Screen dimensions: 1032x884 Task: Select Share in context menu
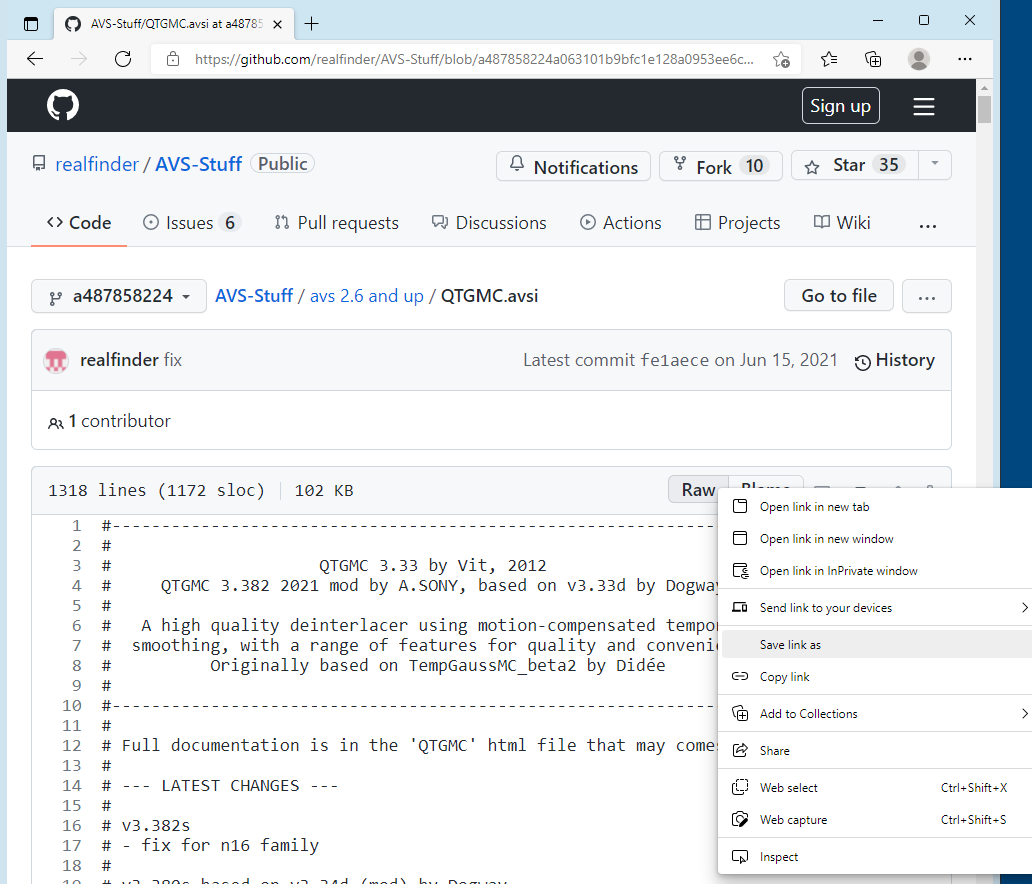point(875,750)
